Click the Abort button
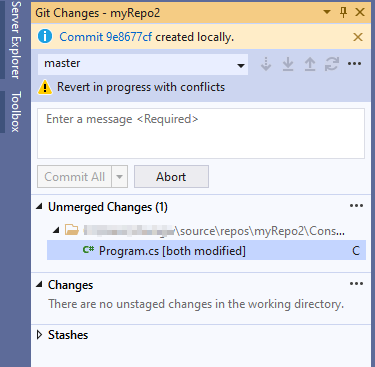 (x=171, y=177)
